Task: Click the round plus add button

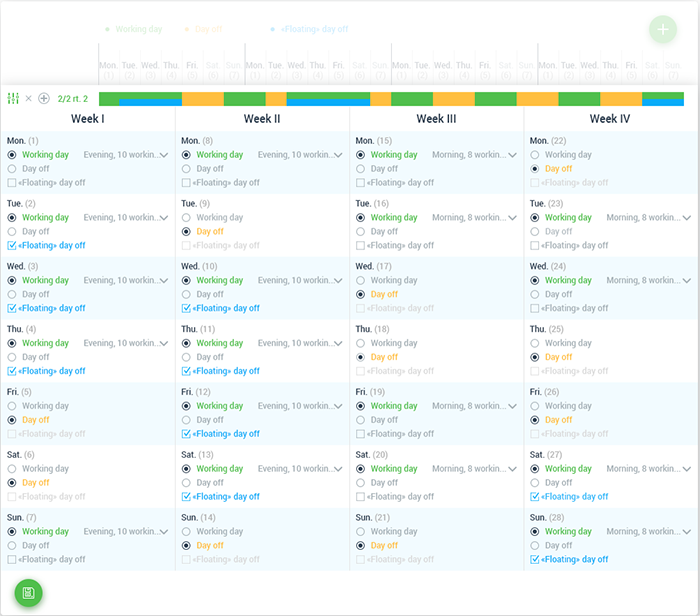Action: (x=663, y=29)
